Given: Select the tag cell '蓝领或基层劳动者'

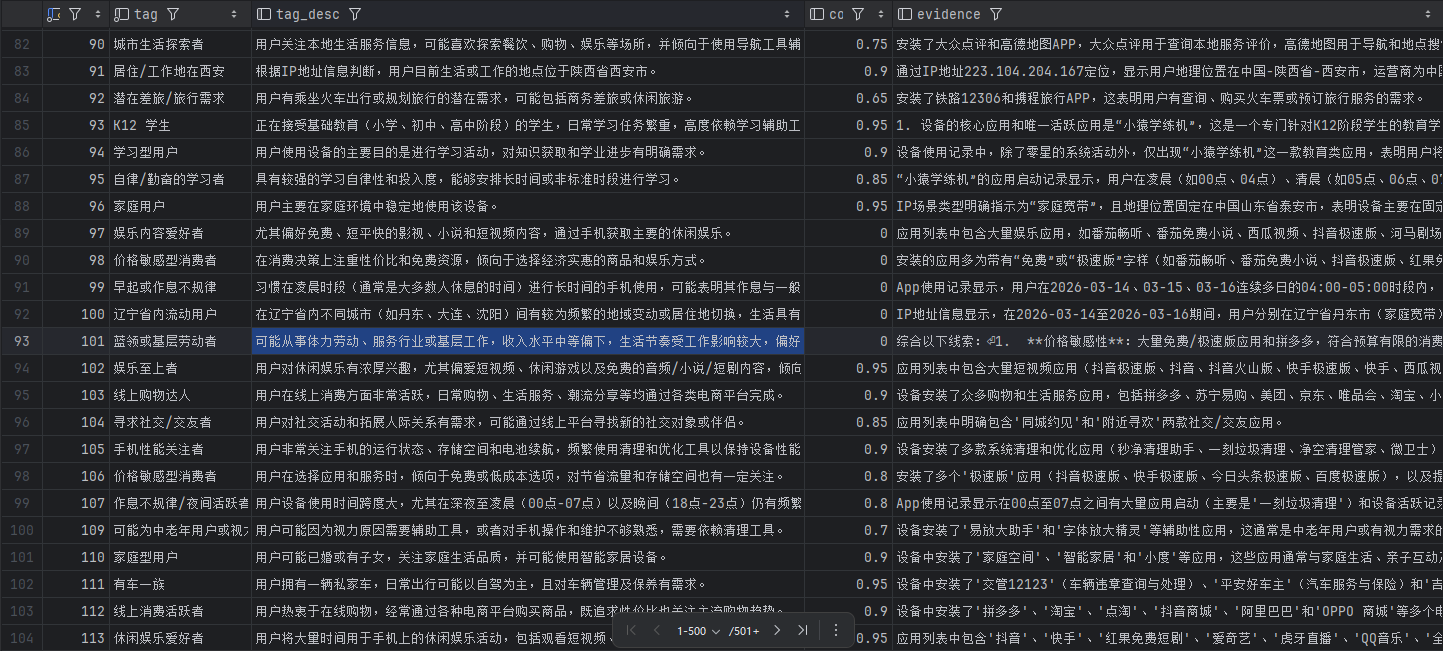Looking at the screenshot, I should click(x=180, y=341).
